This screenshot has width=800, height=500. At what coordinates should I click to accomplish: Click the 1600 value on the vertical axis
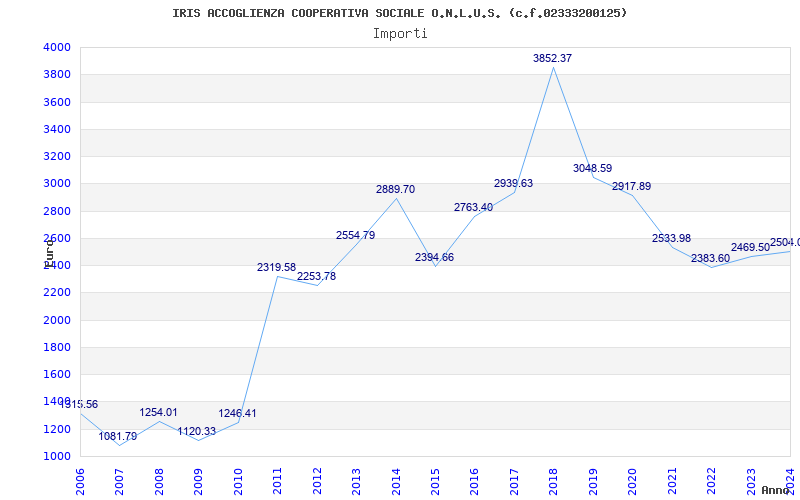(57, 374)
